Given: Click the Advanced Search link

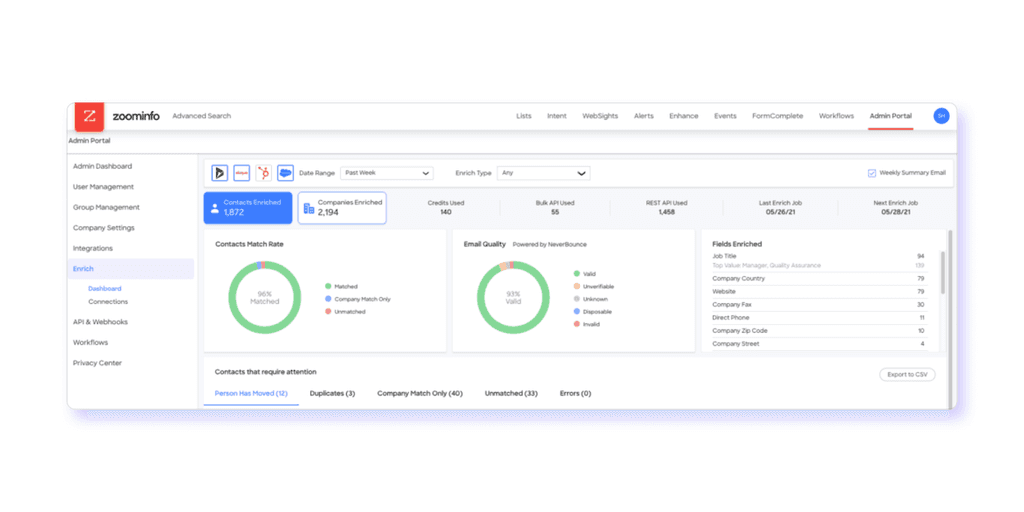Looking at the screenshot, I should point(201,116).
